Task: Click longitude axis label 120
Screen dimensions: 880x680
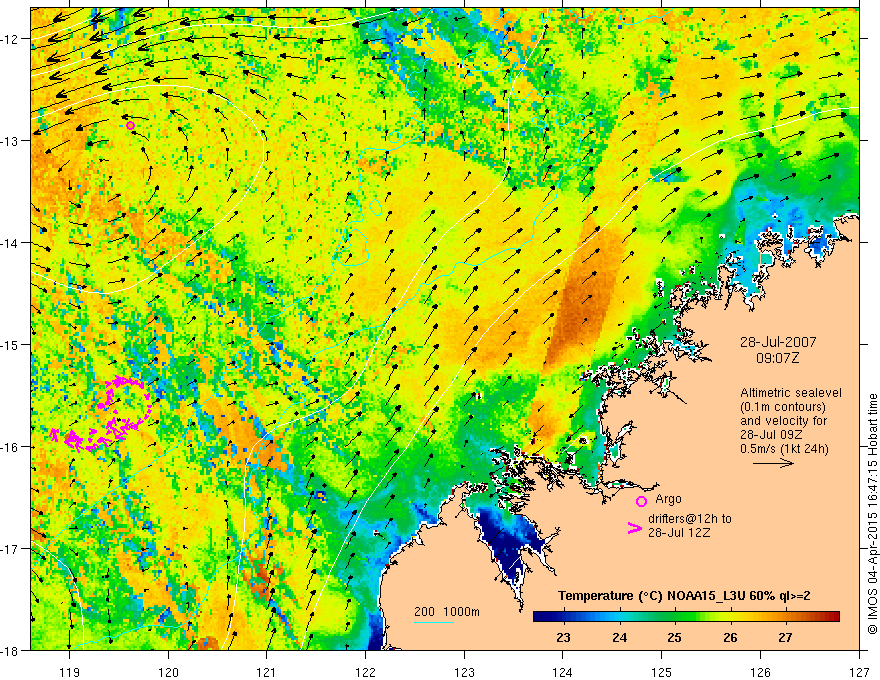Action: 168,672
